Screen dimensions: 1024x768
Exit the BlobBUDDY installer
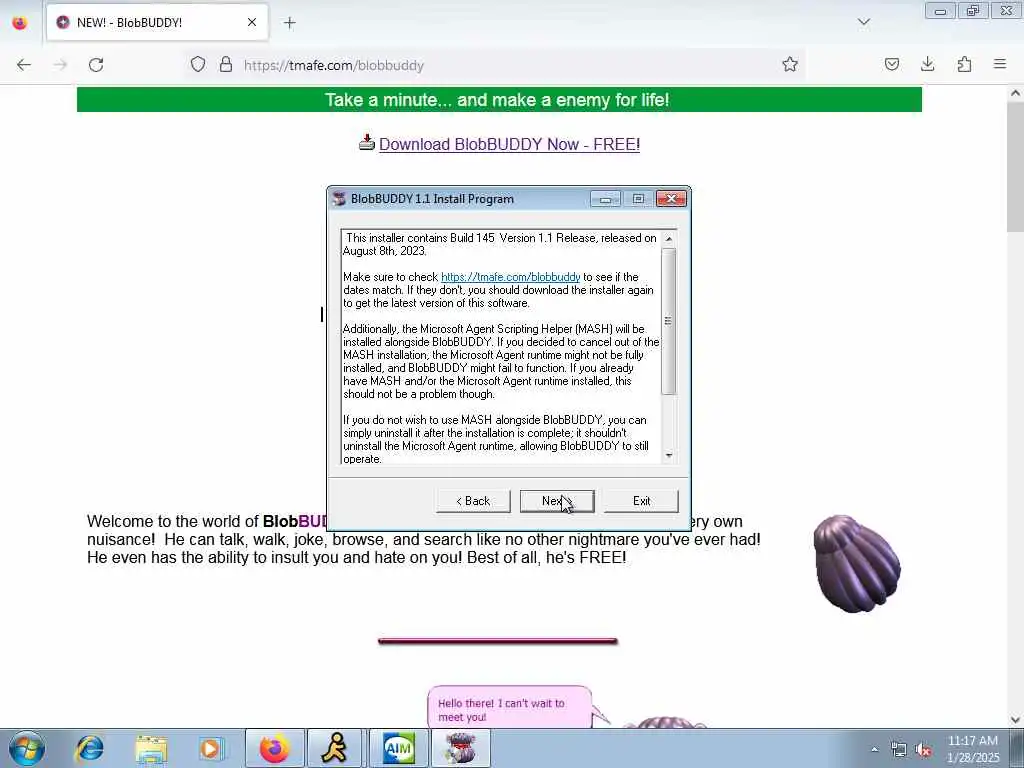point(641,501)
